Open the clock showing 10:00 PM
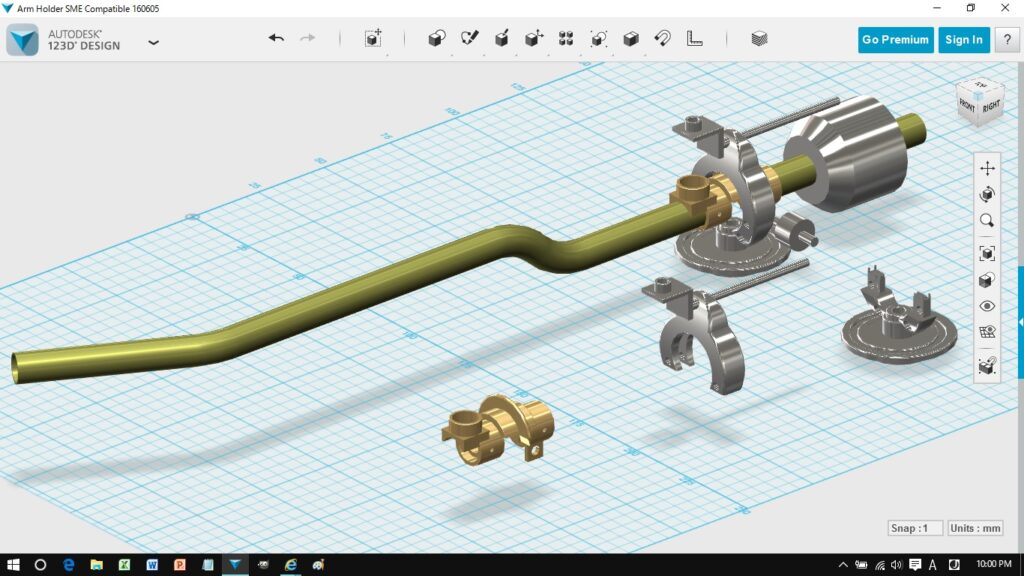The image size is (1024, 576). [994, 564]
